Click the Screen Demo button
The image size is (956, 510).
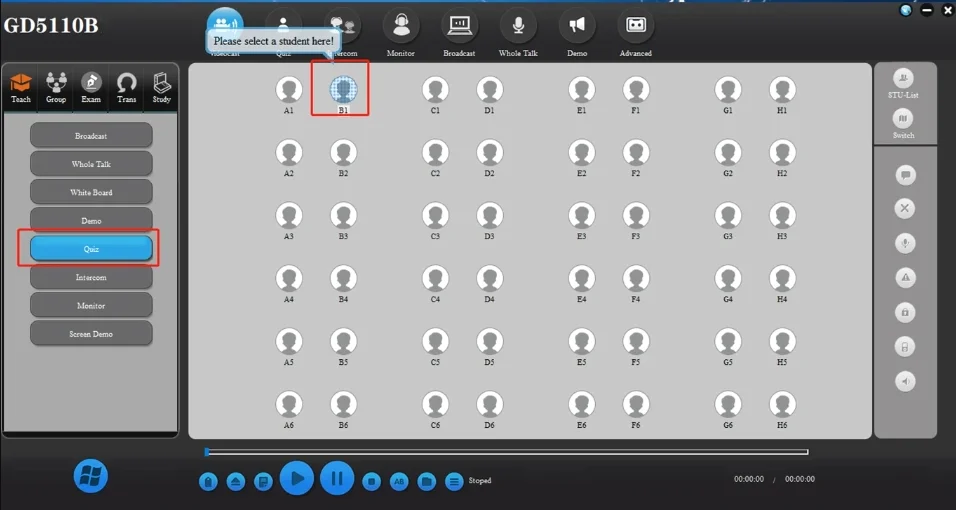tap(91, 333)
